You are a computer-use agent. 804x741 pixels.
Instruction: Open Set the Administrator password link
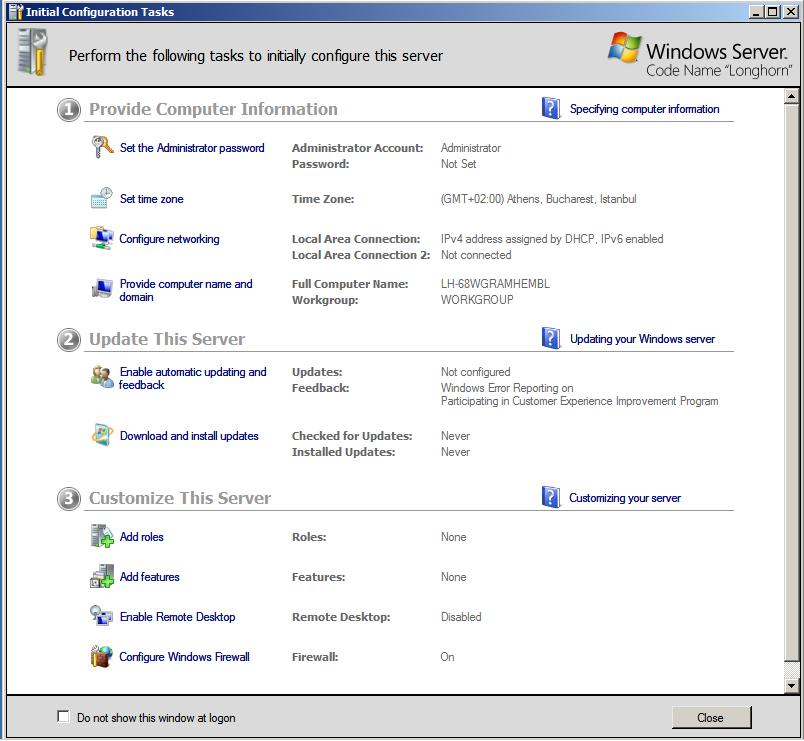[x=192, y=148]
